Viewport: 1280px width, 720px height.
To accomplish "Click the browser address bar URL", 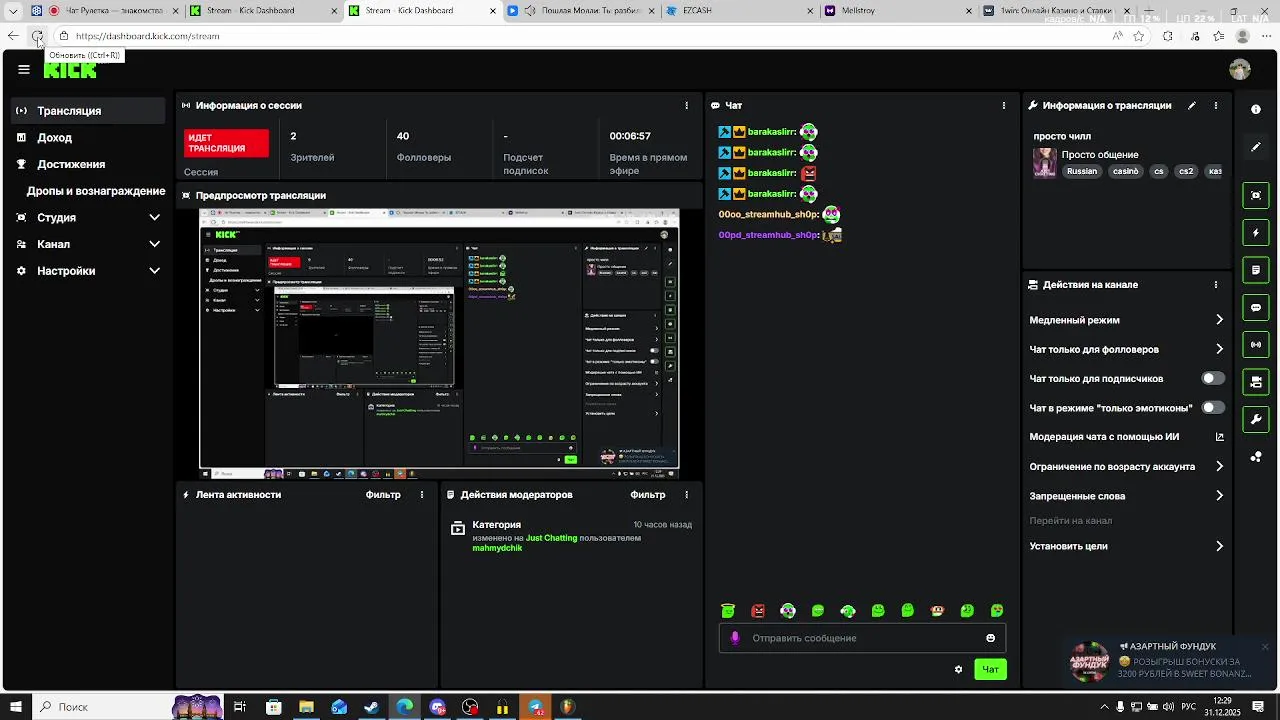I will (148, 36).
